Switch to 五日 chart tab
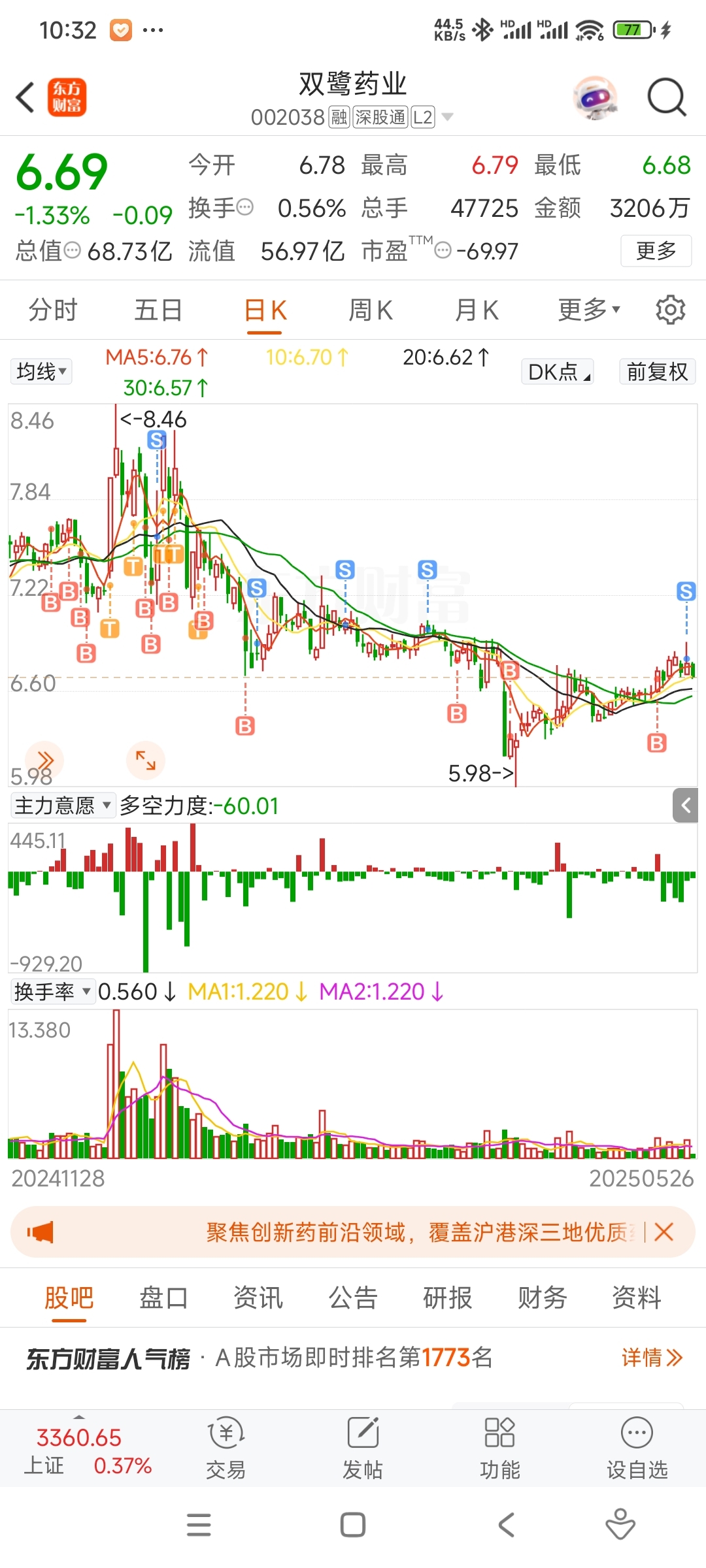This screenshot has height=1568, width=706. click(158, 310)
